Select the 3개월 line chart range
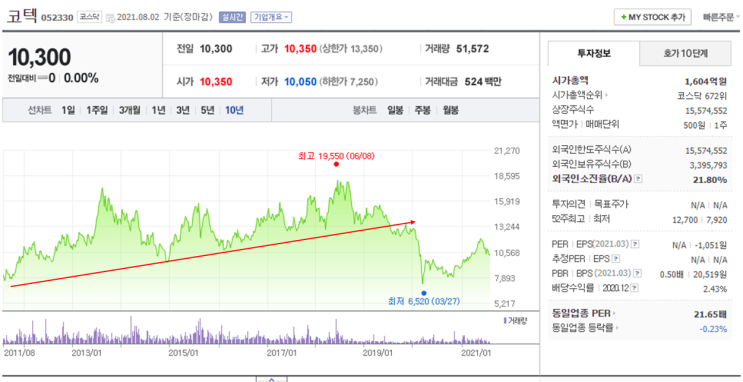Screen dimensions: 743x382 click(129, 110)
